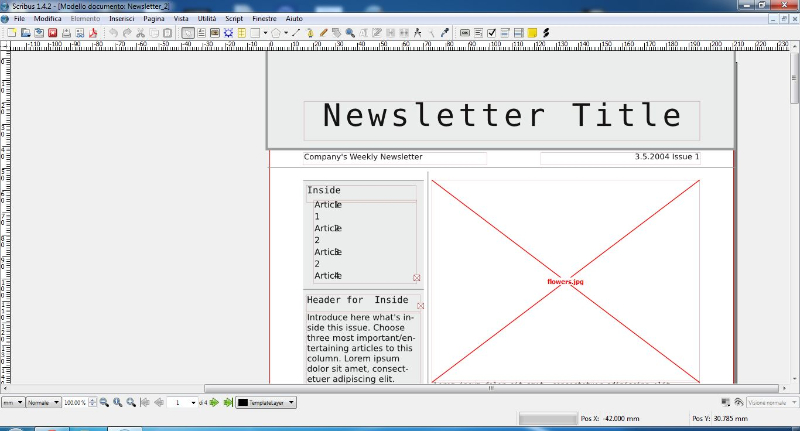The image size is (800, 431).
Task: Open Aiuto menu
Action: coord(294,18)
